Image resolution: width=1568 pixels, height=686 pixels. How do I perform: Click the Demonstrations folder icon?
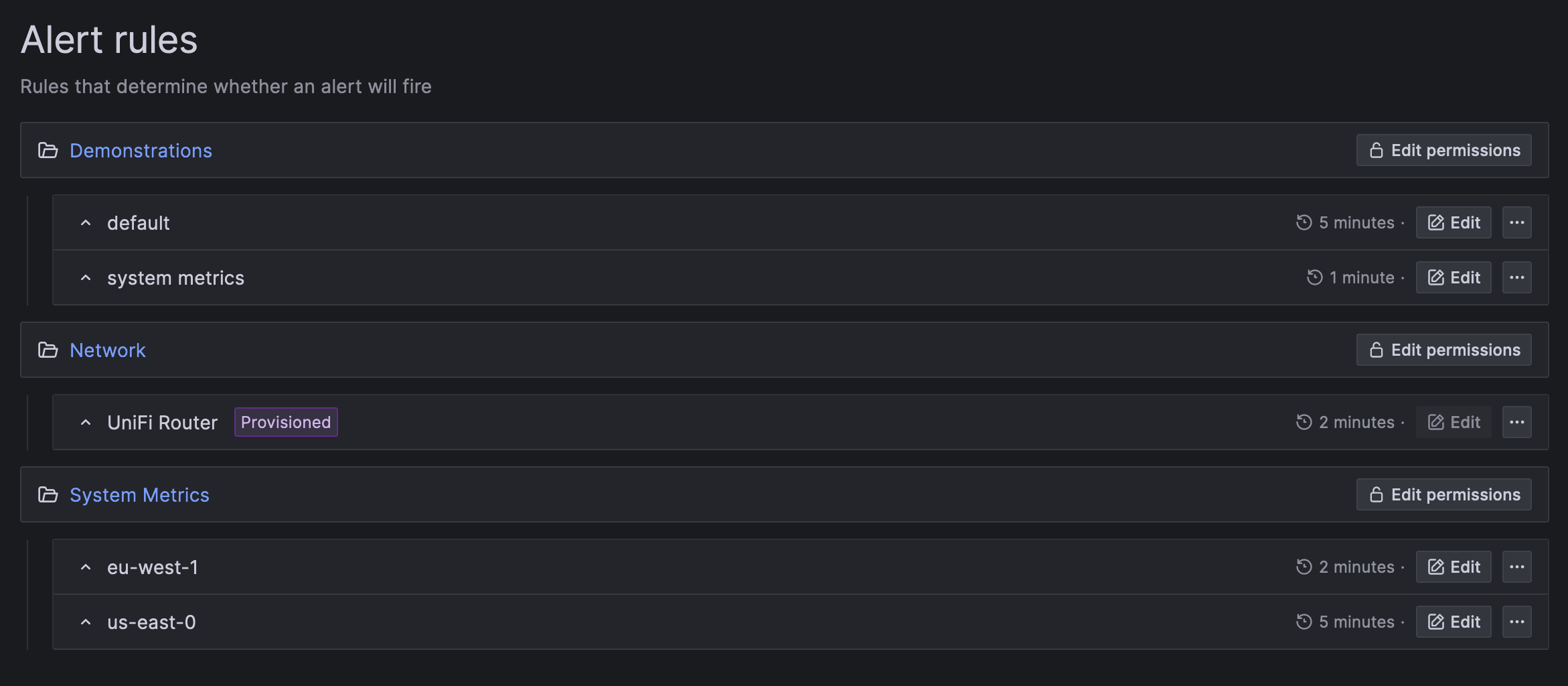pos(49,150)
